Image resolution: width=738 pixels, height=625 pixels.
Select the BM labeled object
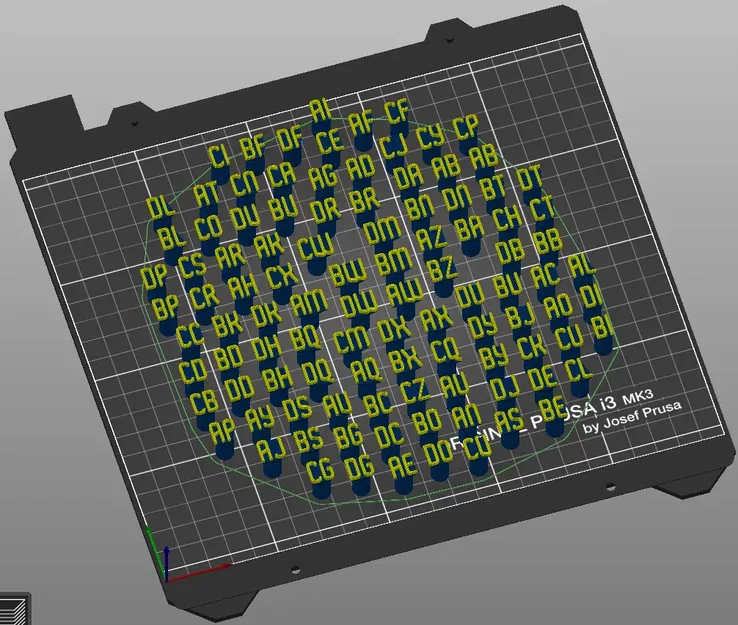pyautogui.click(x=393, y=262)
